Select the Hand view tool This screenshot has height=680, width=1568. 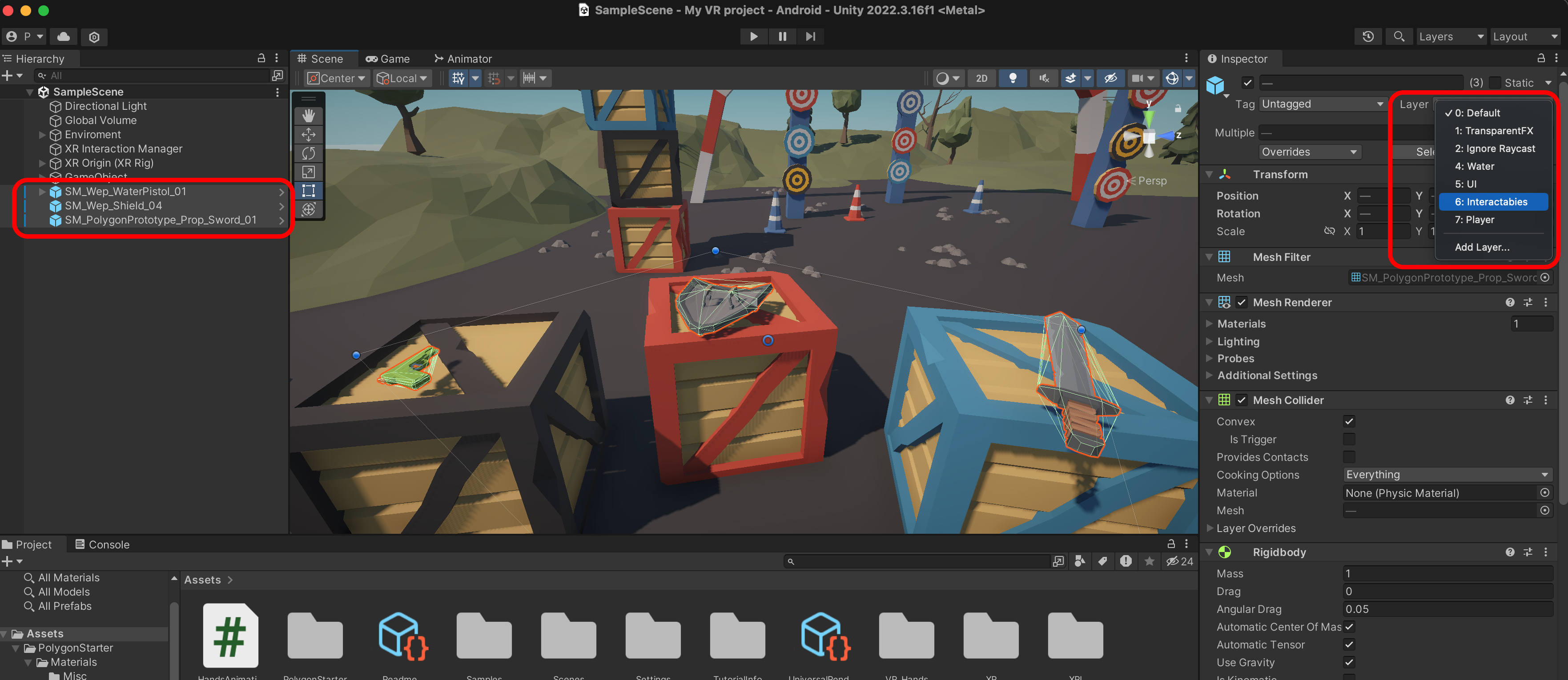(309, 116)
